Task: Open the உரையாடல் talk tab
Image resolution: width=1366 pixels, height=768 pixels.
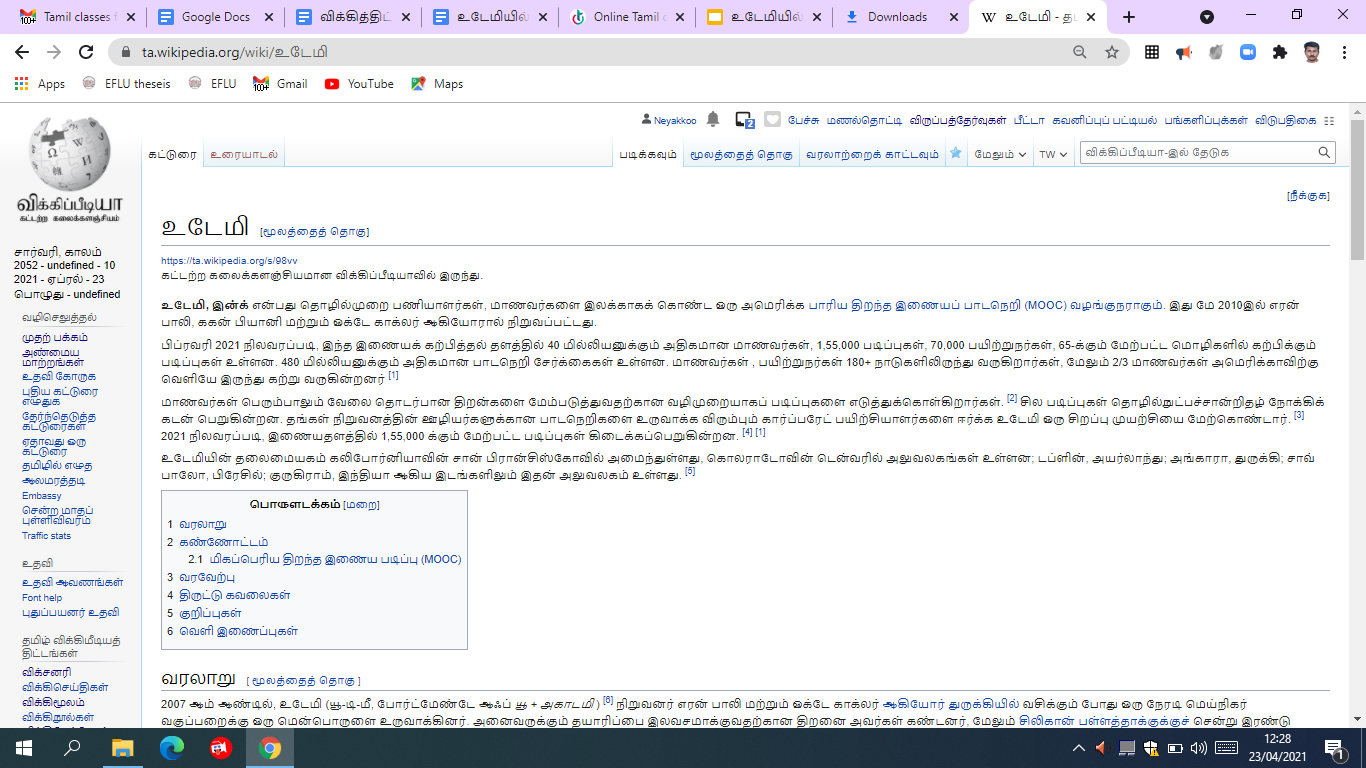Action: [x=244, y=154]
